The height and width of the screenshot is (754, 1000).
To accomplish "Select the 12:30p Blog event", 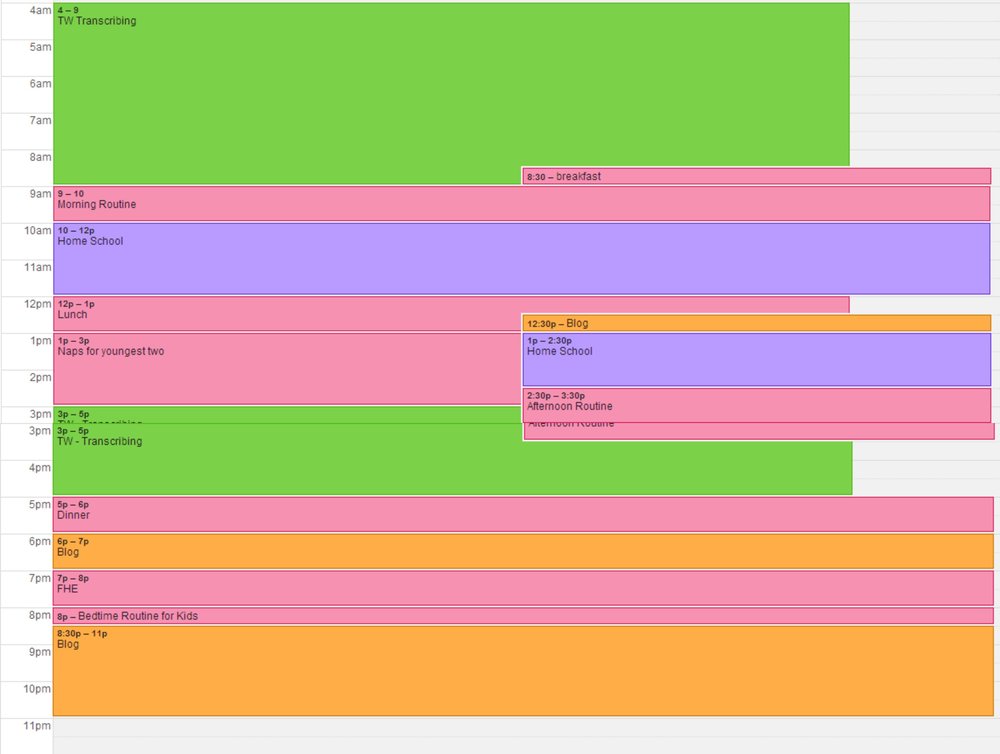I will [756, 323].
